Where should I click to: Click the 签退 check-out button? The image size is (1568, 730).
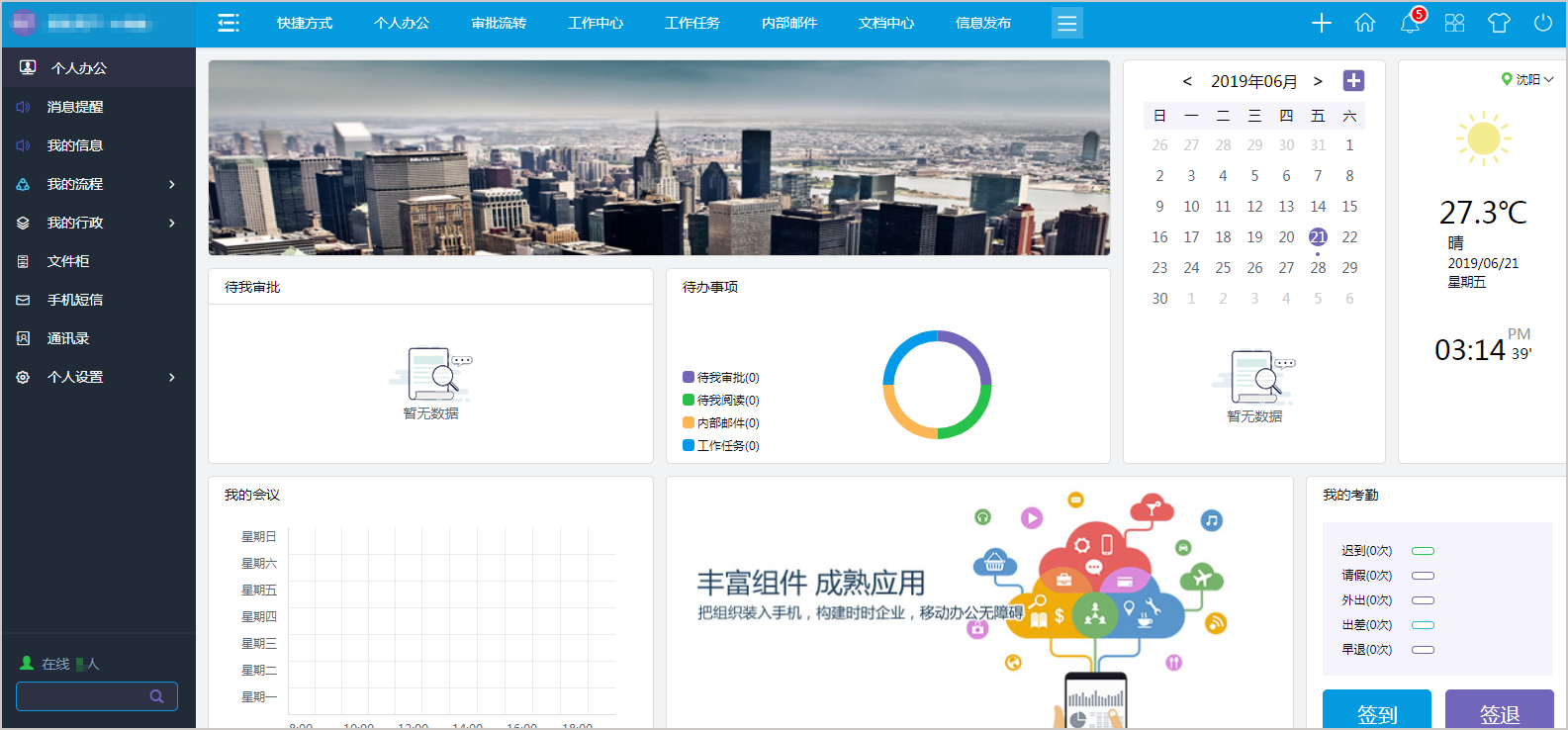(x=1500, y=710)
